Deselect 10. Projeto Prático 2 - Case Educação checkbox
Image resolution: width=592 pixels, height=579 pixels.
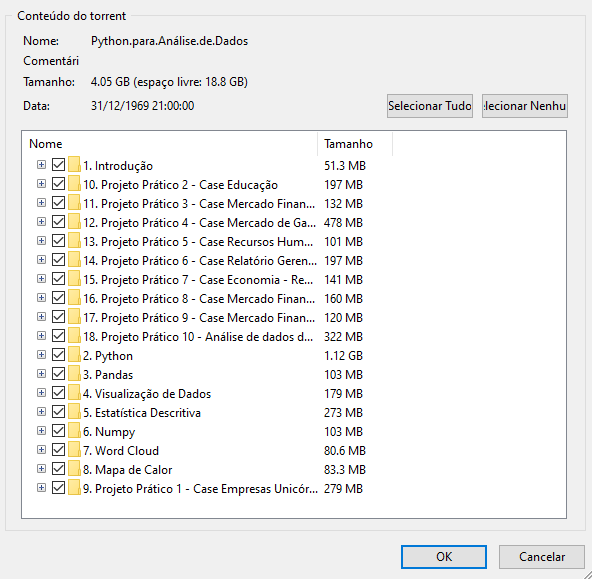[59, 183]
